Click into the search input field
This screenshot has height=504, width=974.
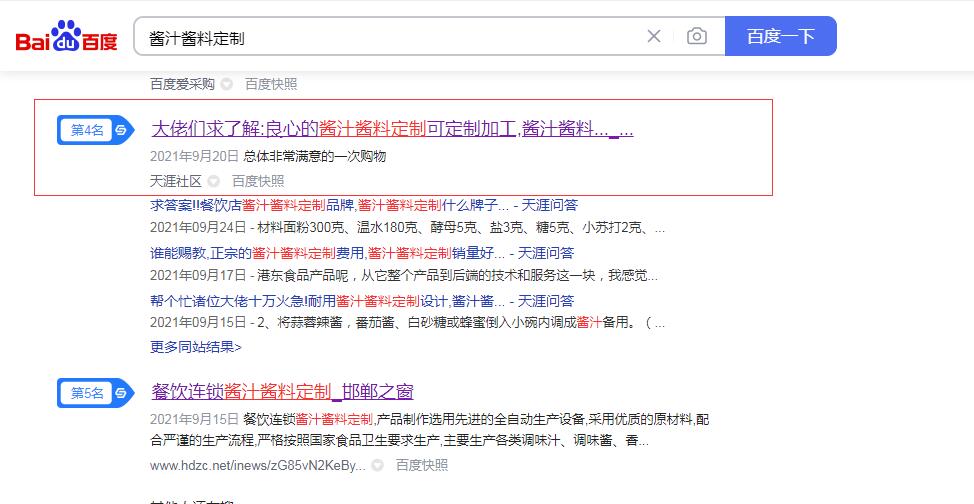point(390,37)
